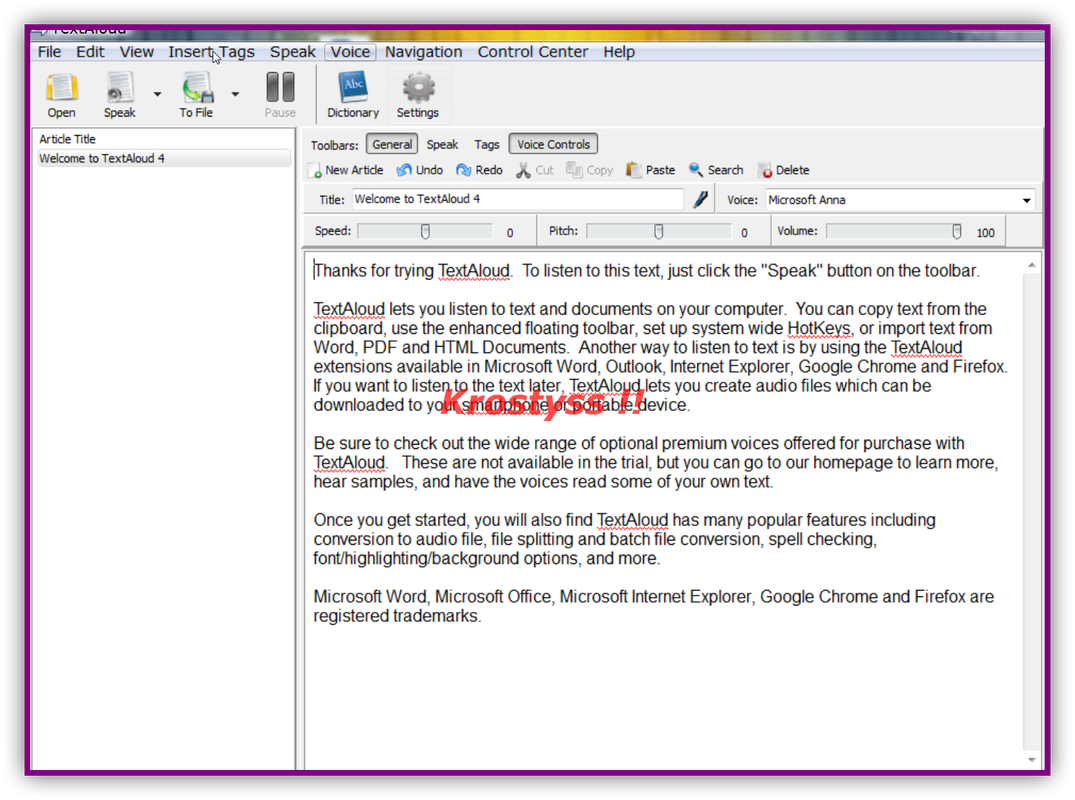Viewport: 1075px width, 800px height.
Task: Click the Paste toolbar button
Action: 651,170
